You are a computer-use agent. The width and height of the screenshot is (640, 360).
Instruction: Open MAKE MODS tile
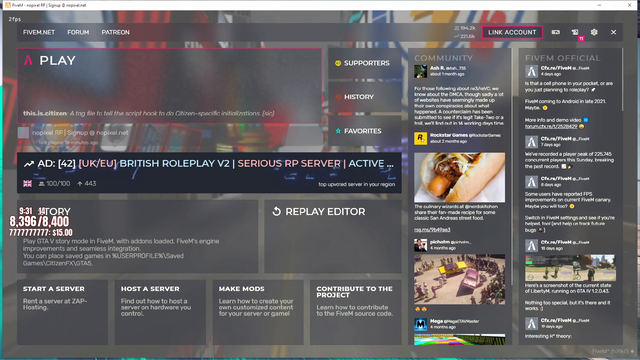click(258, 312)
